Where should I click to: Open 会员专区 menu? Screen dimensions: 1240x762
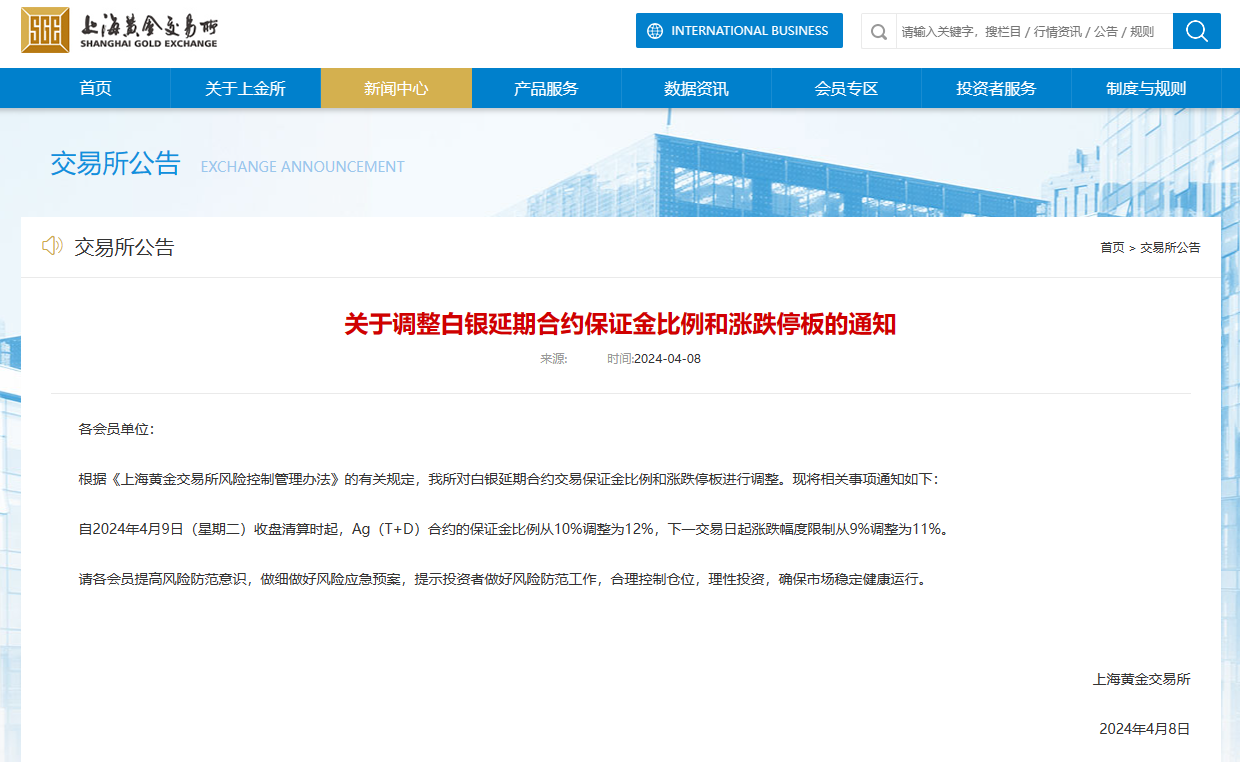coord(846,88)
